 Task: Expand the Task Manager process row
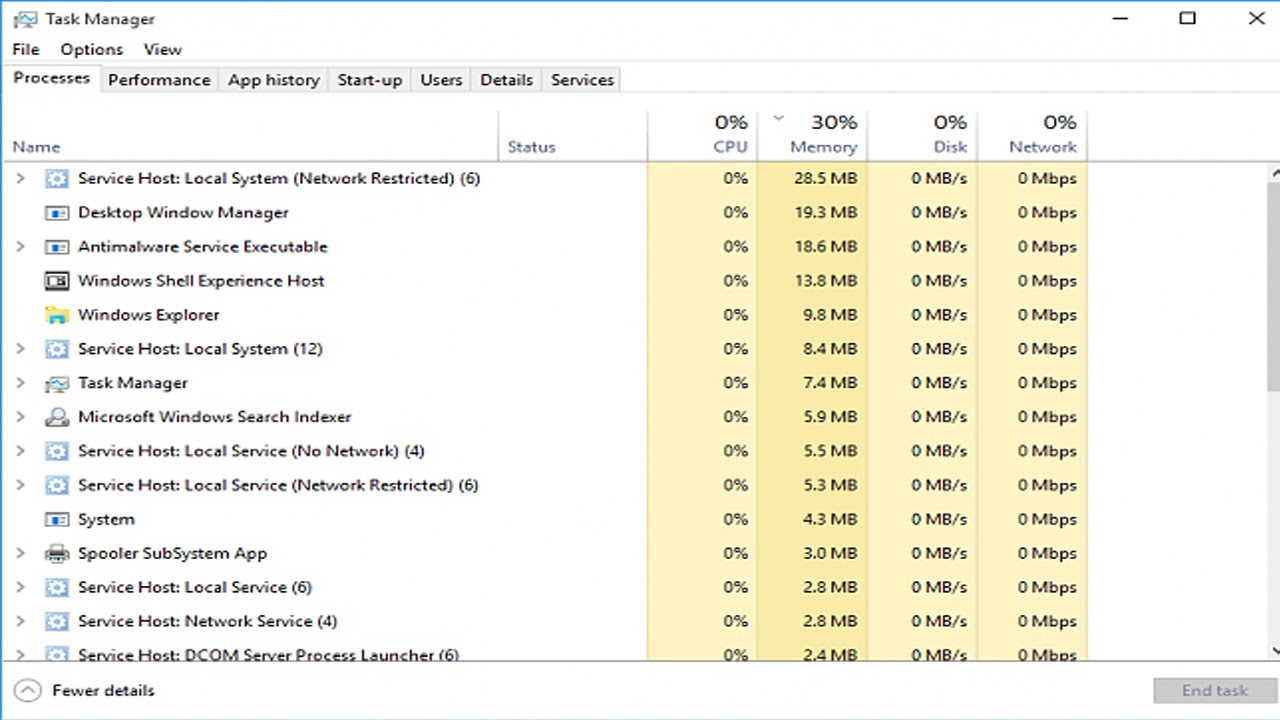tap(20, 382)
